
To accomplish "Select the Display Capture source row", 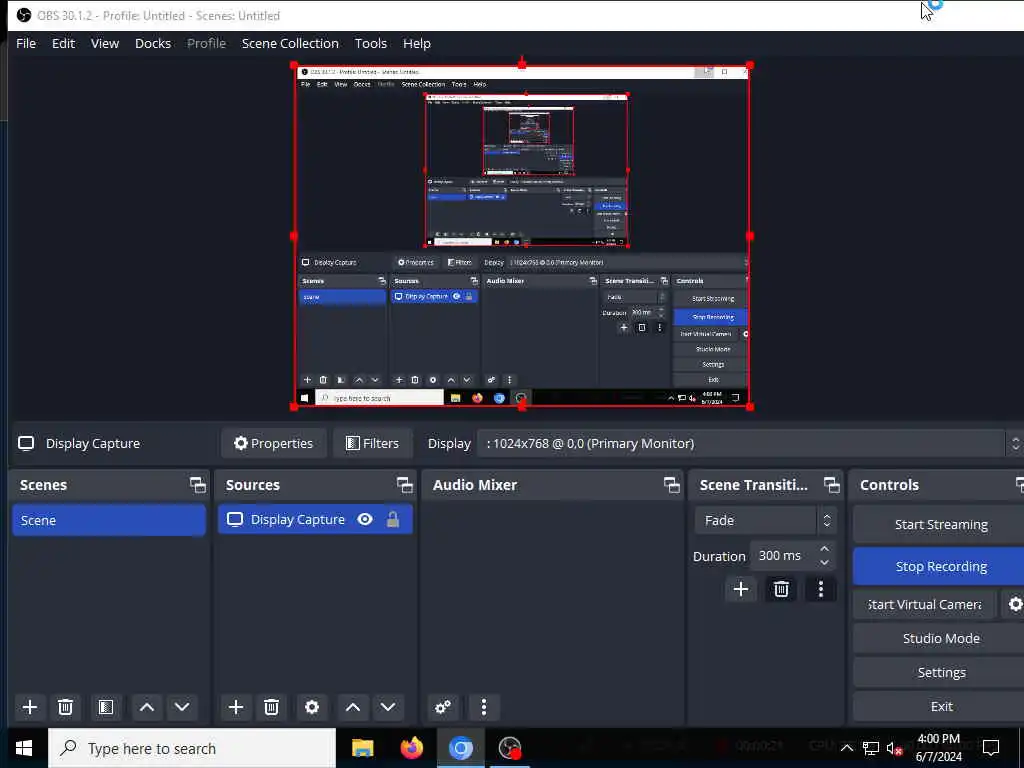I will (315, 519).
